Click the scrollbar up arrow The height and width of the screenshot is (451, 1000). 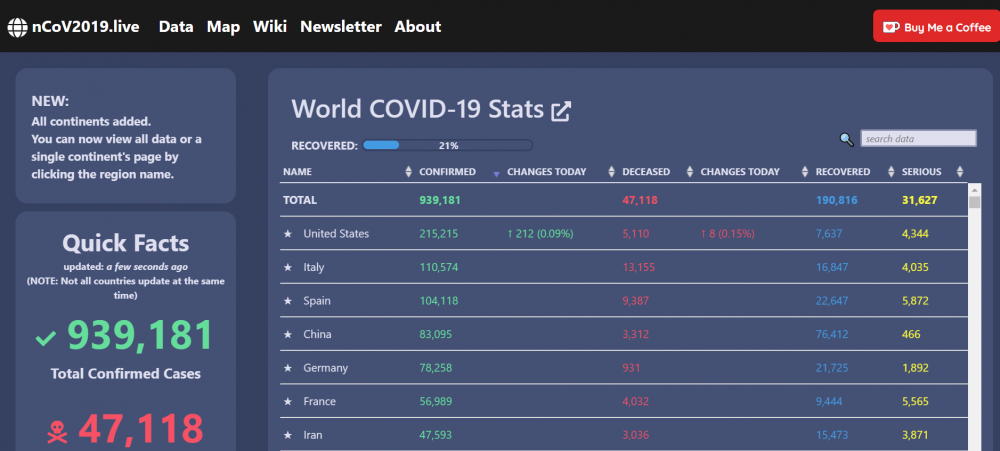[974, 189]
